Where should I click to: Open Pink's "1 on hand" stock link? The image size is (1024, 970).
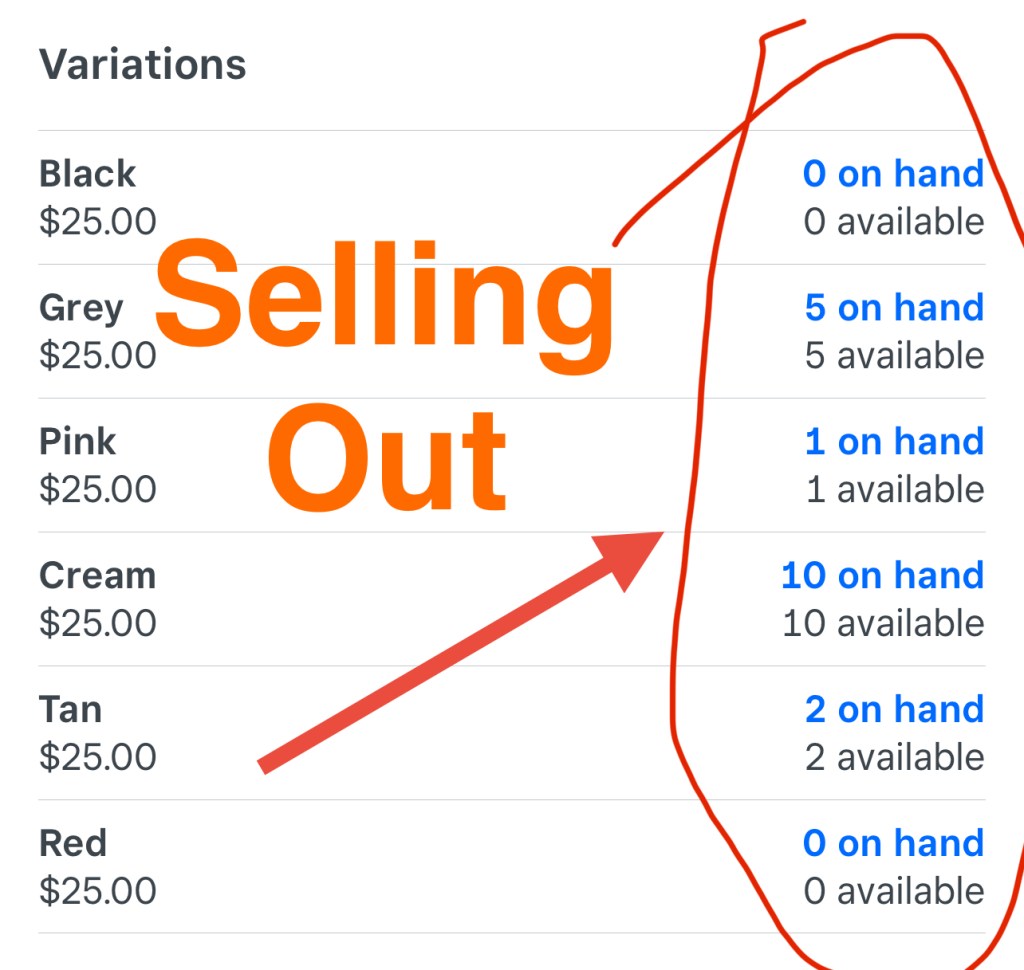click(x=894, y=442)
